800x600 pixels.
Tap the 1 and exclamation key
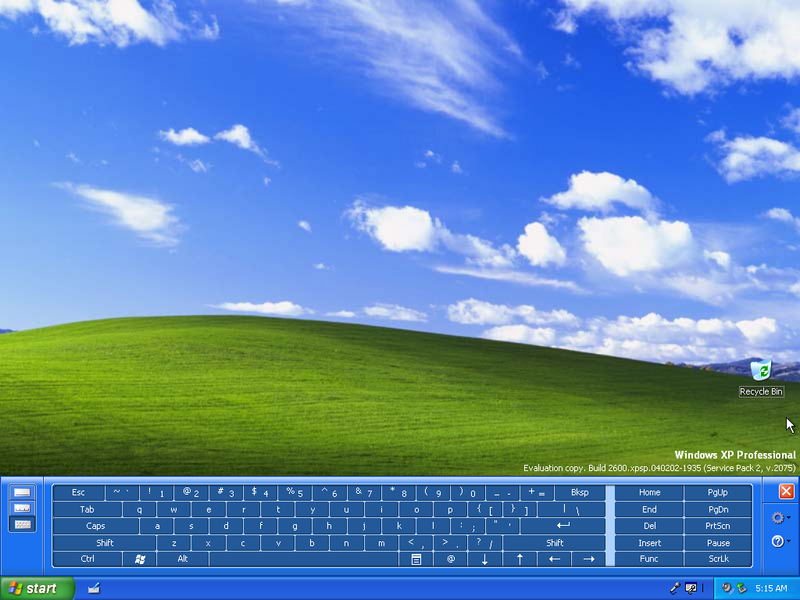tap(156, 493)
